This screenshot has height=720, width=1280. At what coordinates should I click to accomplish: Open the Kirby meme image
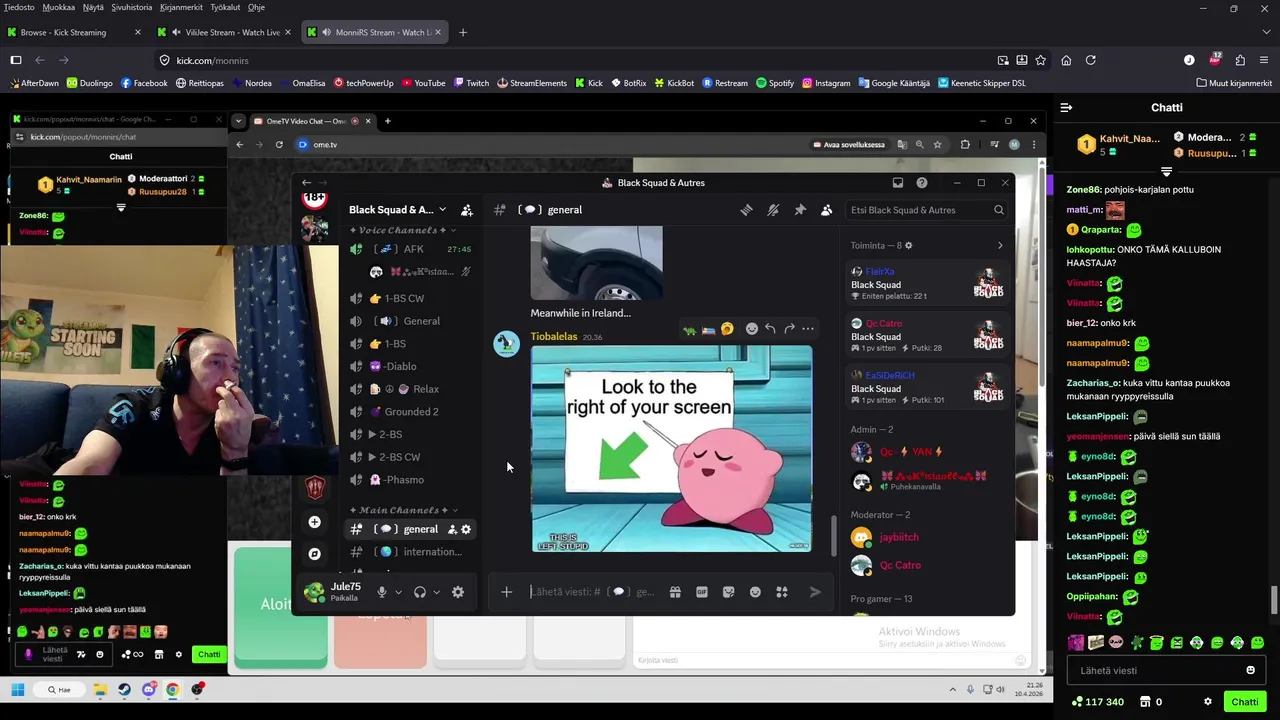672,448
